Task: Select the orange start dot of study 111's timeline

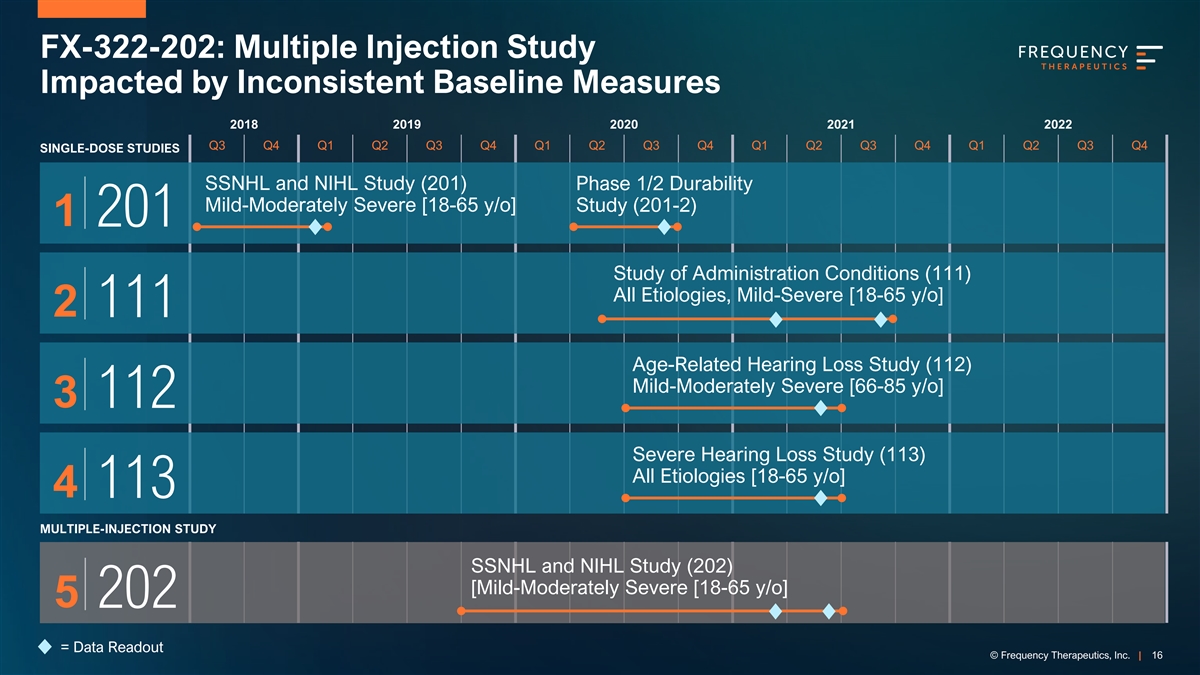Action: pos(602,319)
